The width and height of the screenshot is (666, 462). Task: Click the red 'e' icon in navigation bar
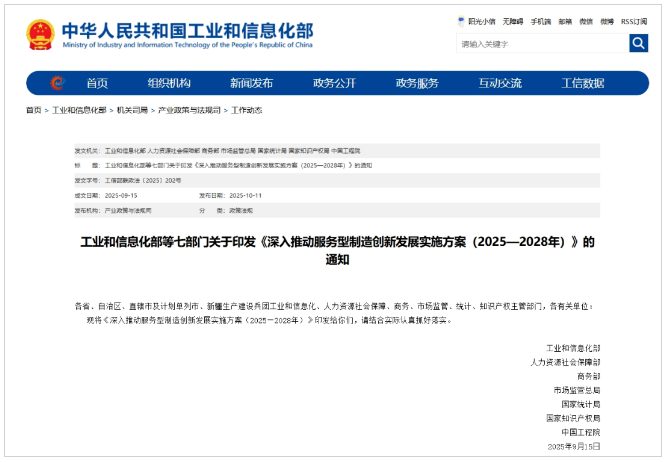pyautogui.click(x=58, y=83)
